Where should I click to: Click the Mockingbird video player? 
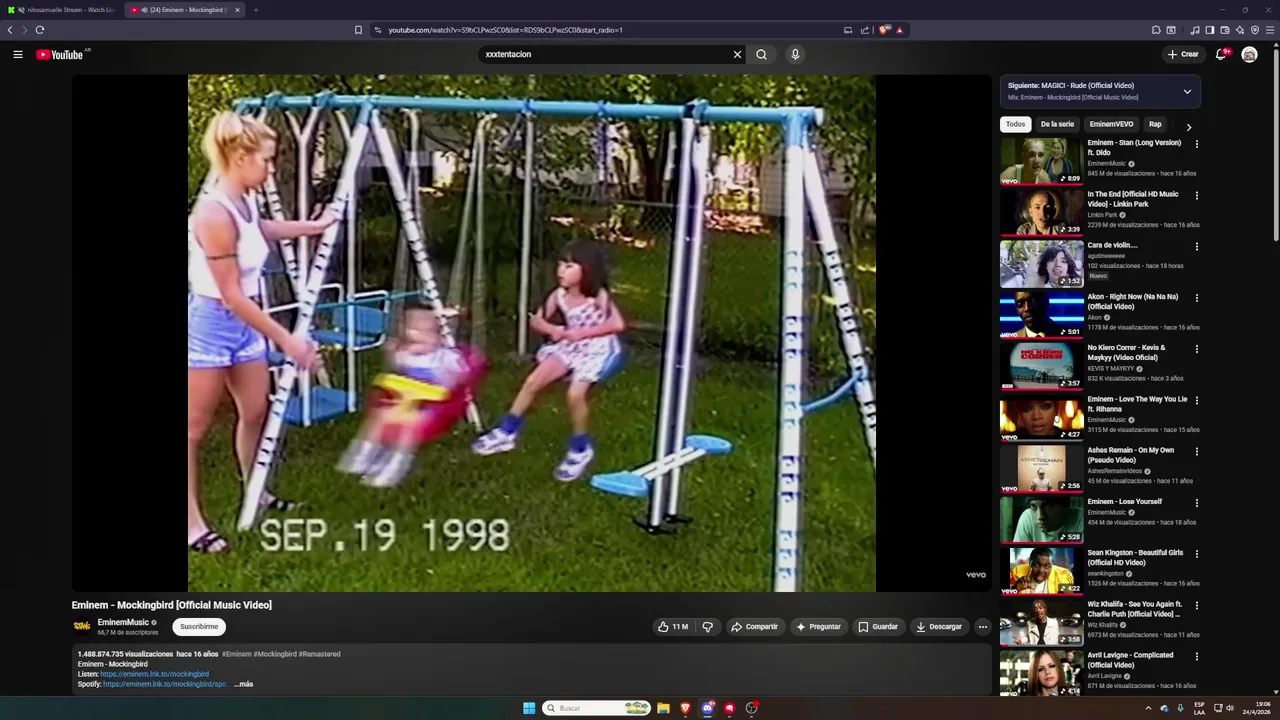(x=531, y=333)
